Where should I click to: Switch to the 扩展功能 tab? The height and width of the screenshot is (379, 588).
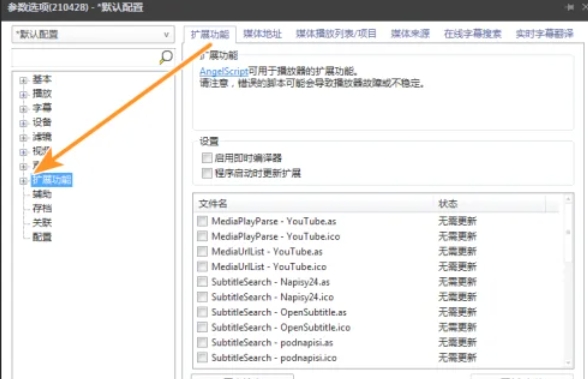point(210,34)
